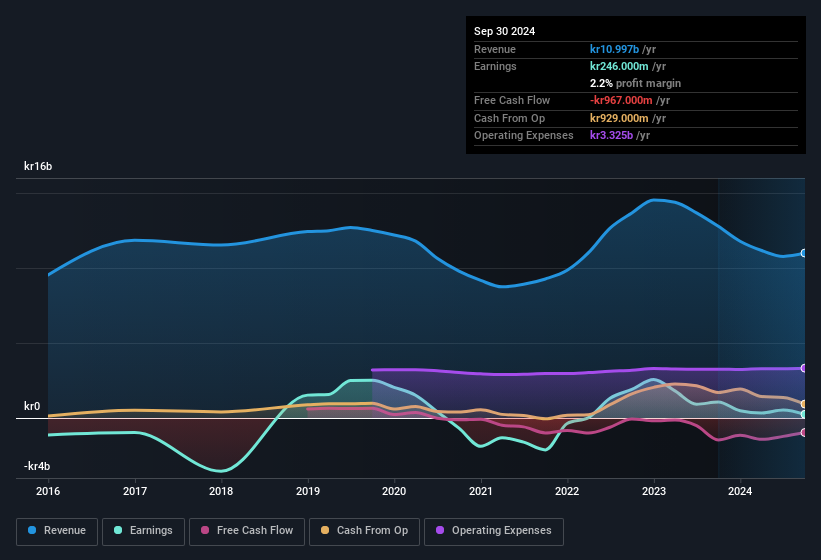Click the Earnings line end marker

(x=804, y=414)
